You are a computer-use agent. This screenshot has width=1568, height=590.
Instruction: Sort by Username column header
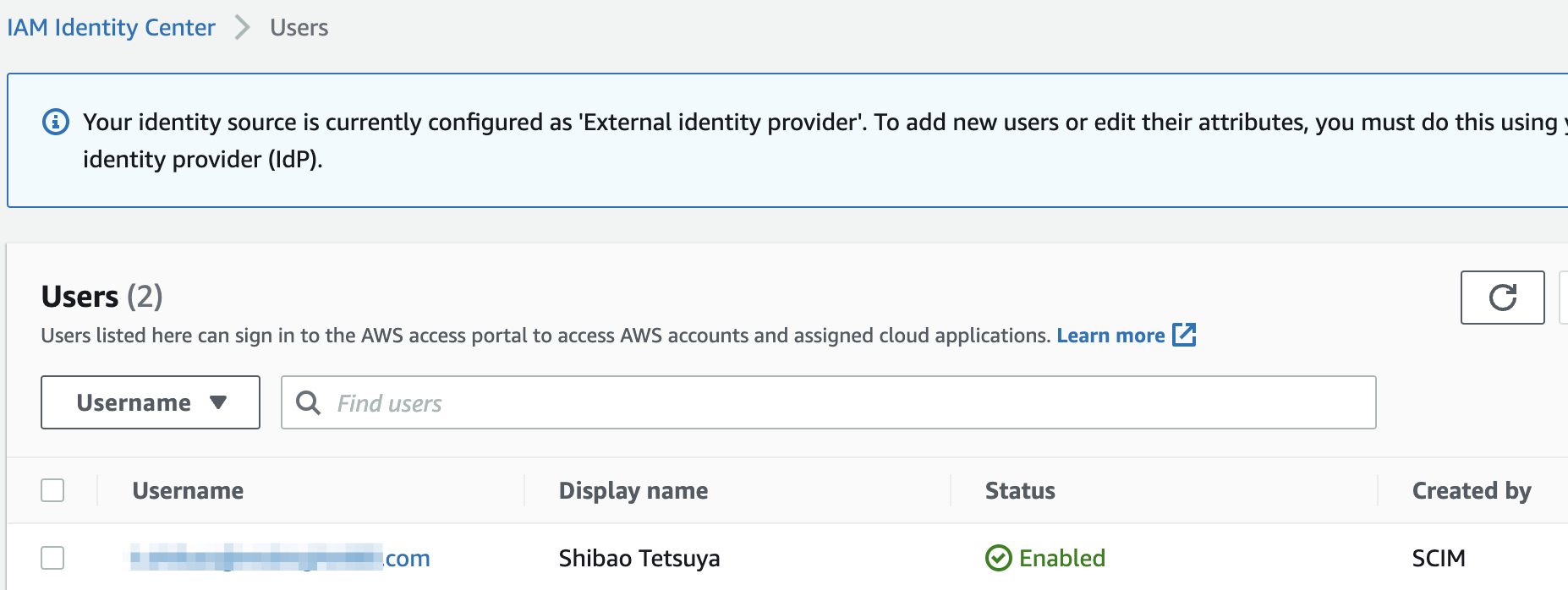click(188, 491)
